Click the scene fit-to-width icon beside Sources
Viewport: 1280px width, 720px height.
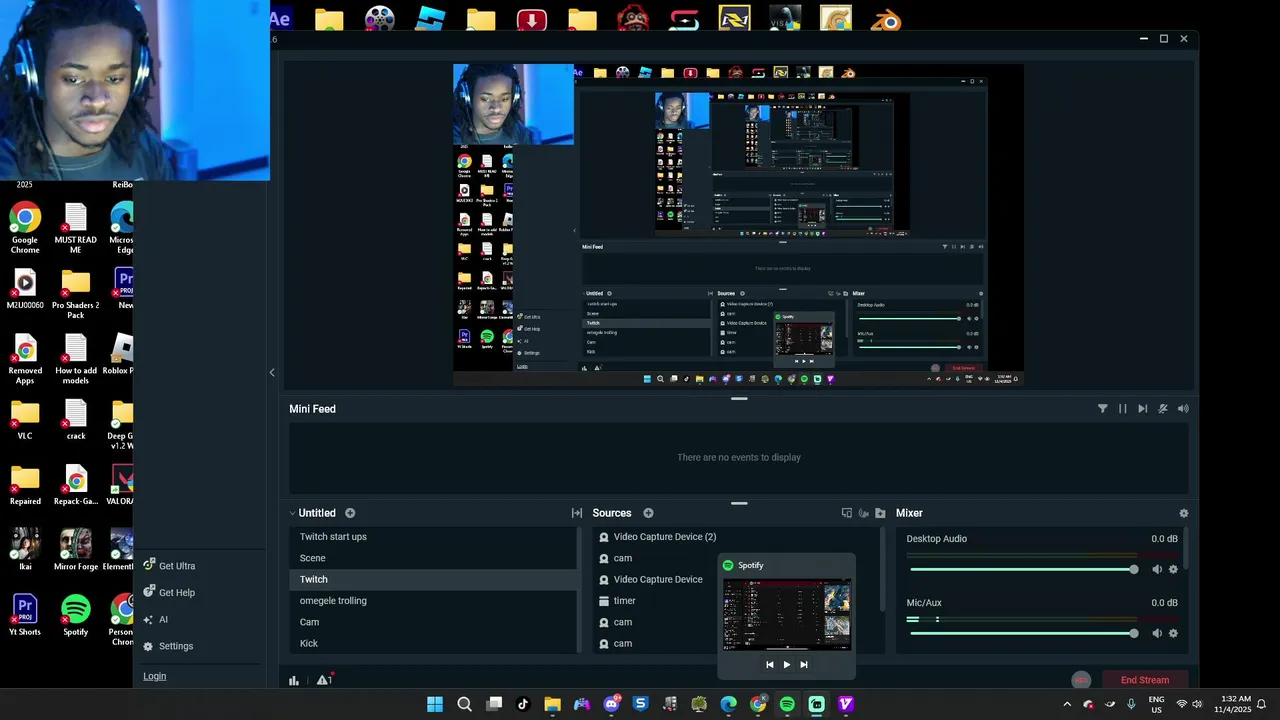(577, 513)
